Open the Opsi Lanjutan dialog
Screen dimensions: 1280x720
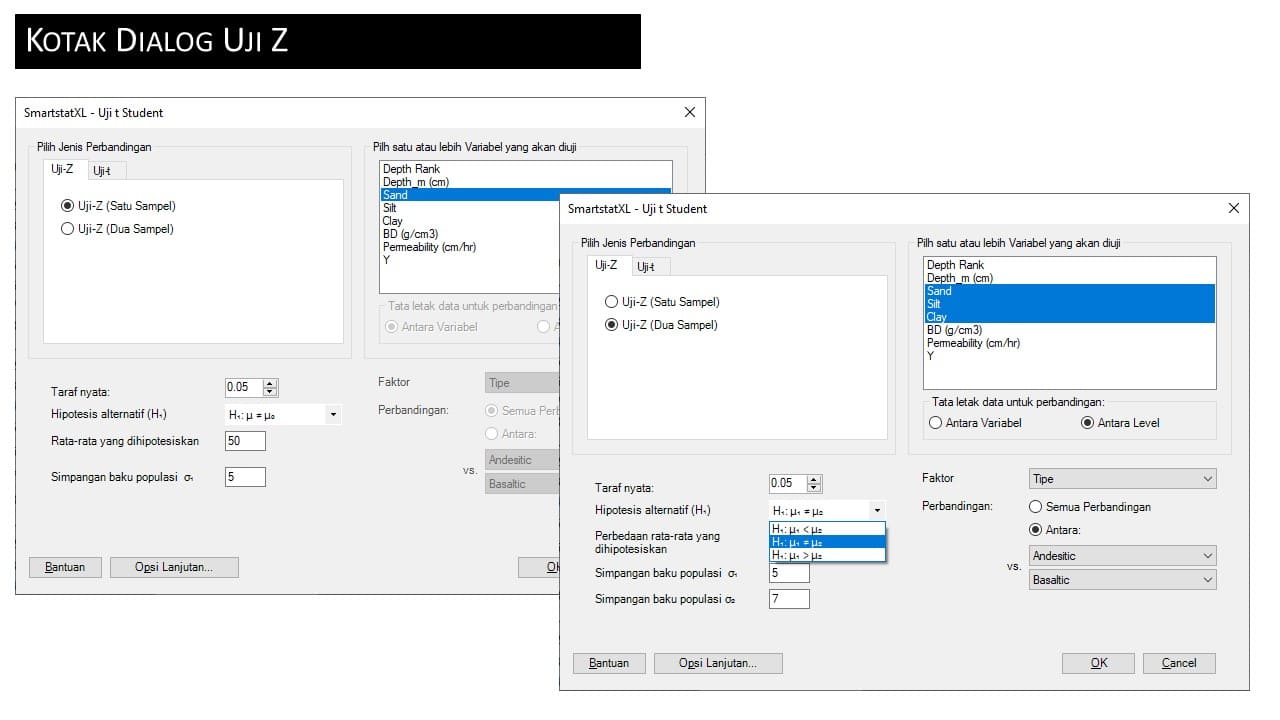tap(718, 662)
